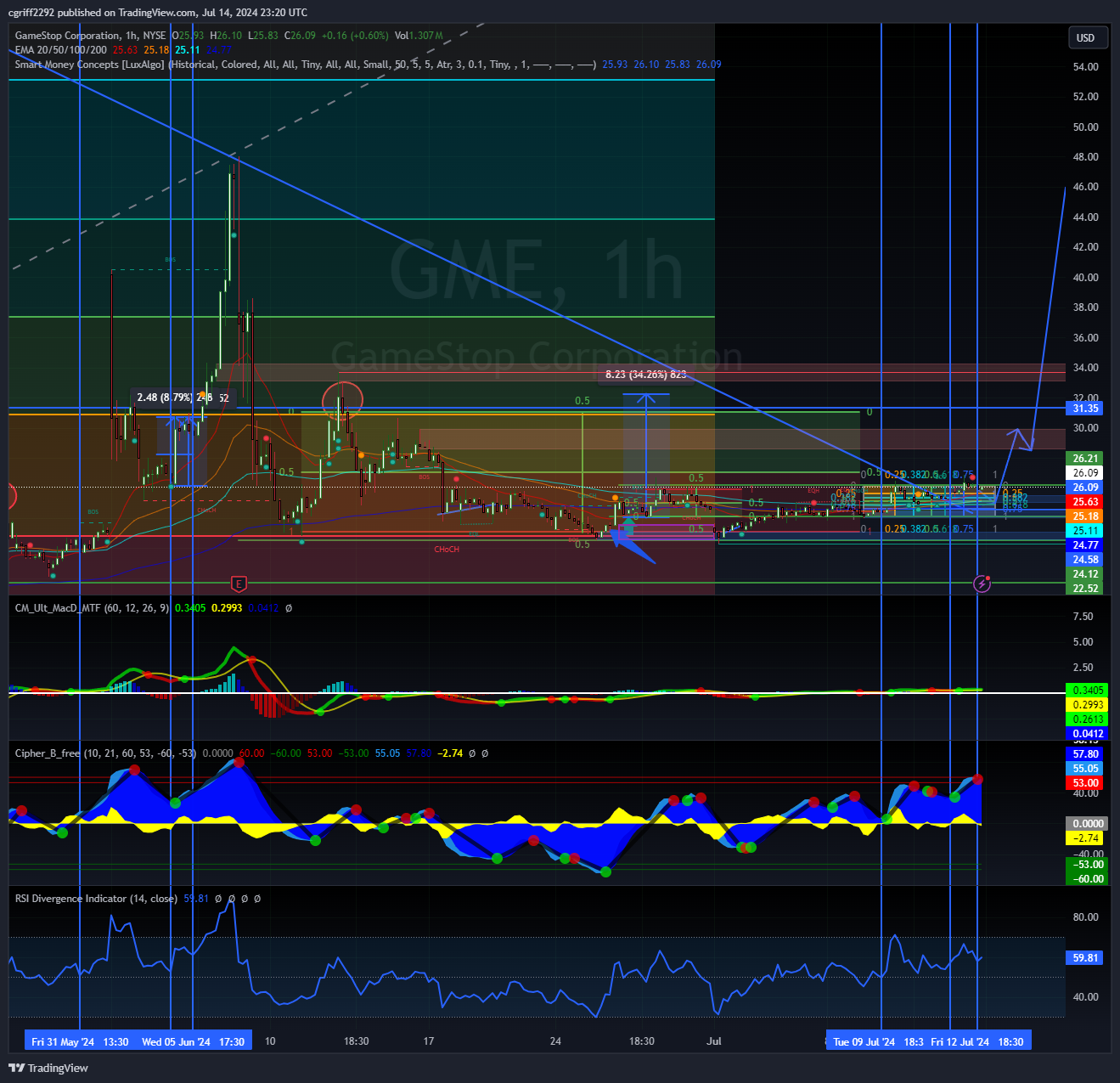Click the 55.05 light blue axis label
Image resolution: width=1120 pixels, height=1083 pixels.
pos(1085,769)
